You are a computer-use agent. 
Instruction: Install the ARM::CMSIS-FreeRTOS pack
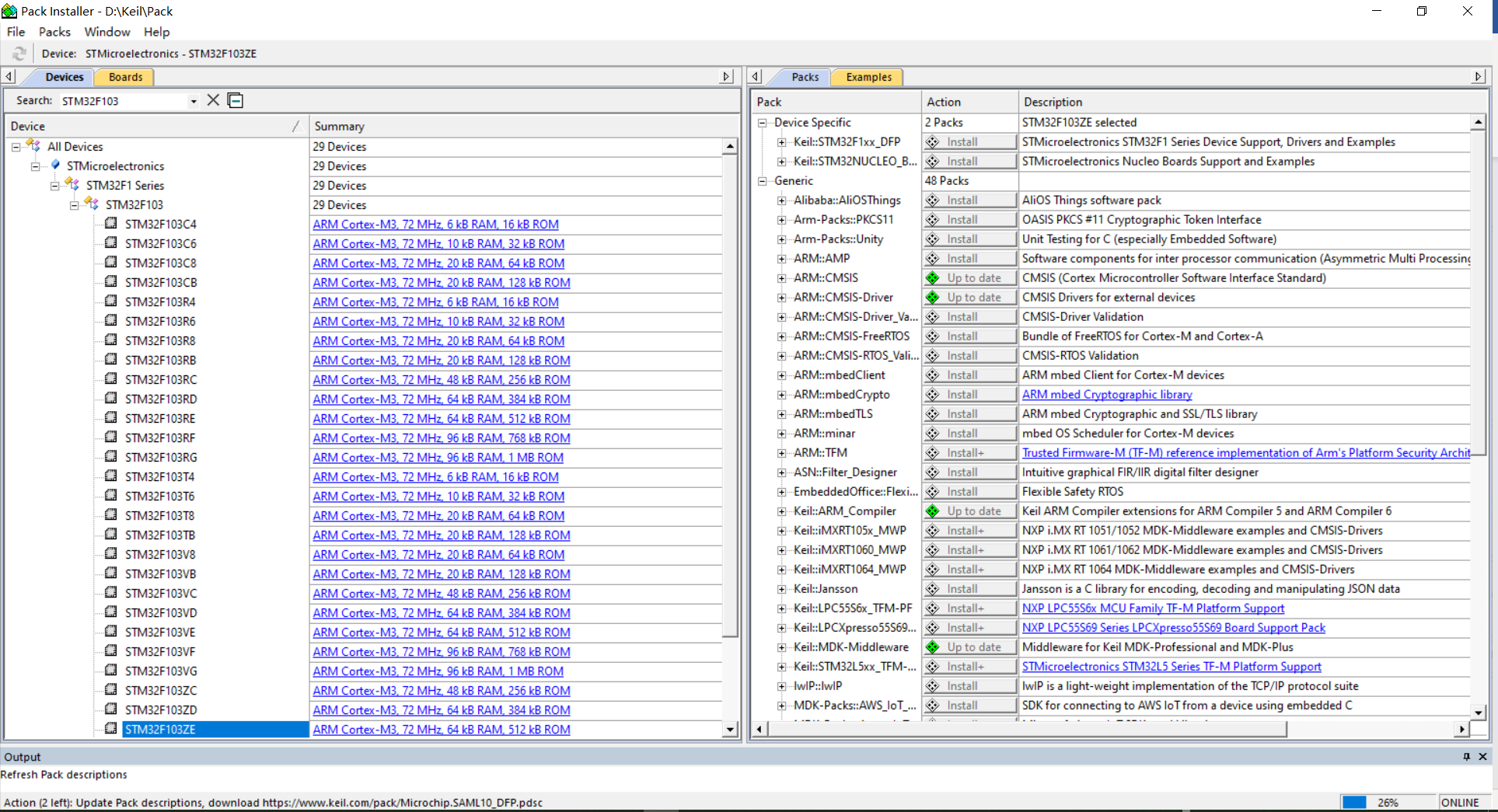(x=969, y=336)
